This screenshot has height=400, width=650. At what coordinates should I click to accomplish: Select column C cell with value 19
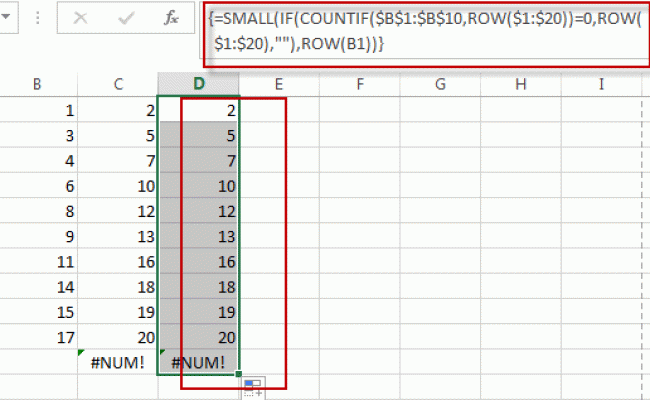pyautogui.click(x=118, y=312)
